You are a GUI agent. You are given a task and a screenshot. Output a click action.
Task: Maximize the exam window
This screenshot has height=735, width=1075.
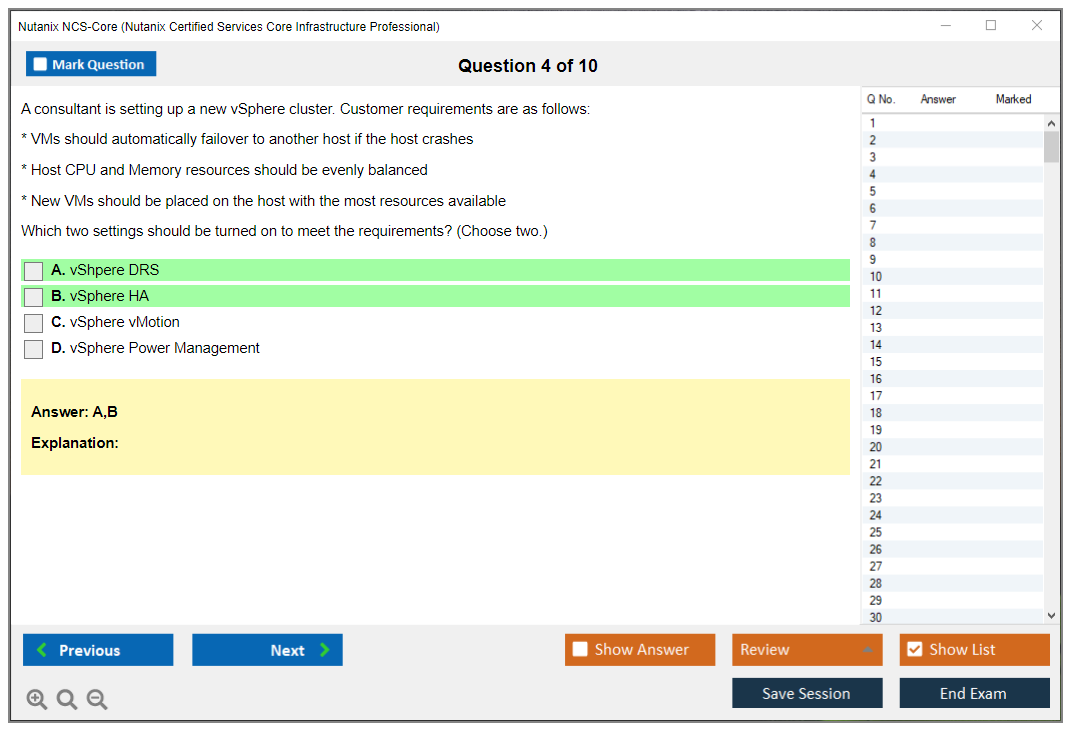point(991,26)
